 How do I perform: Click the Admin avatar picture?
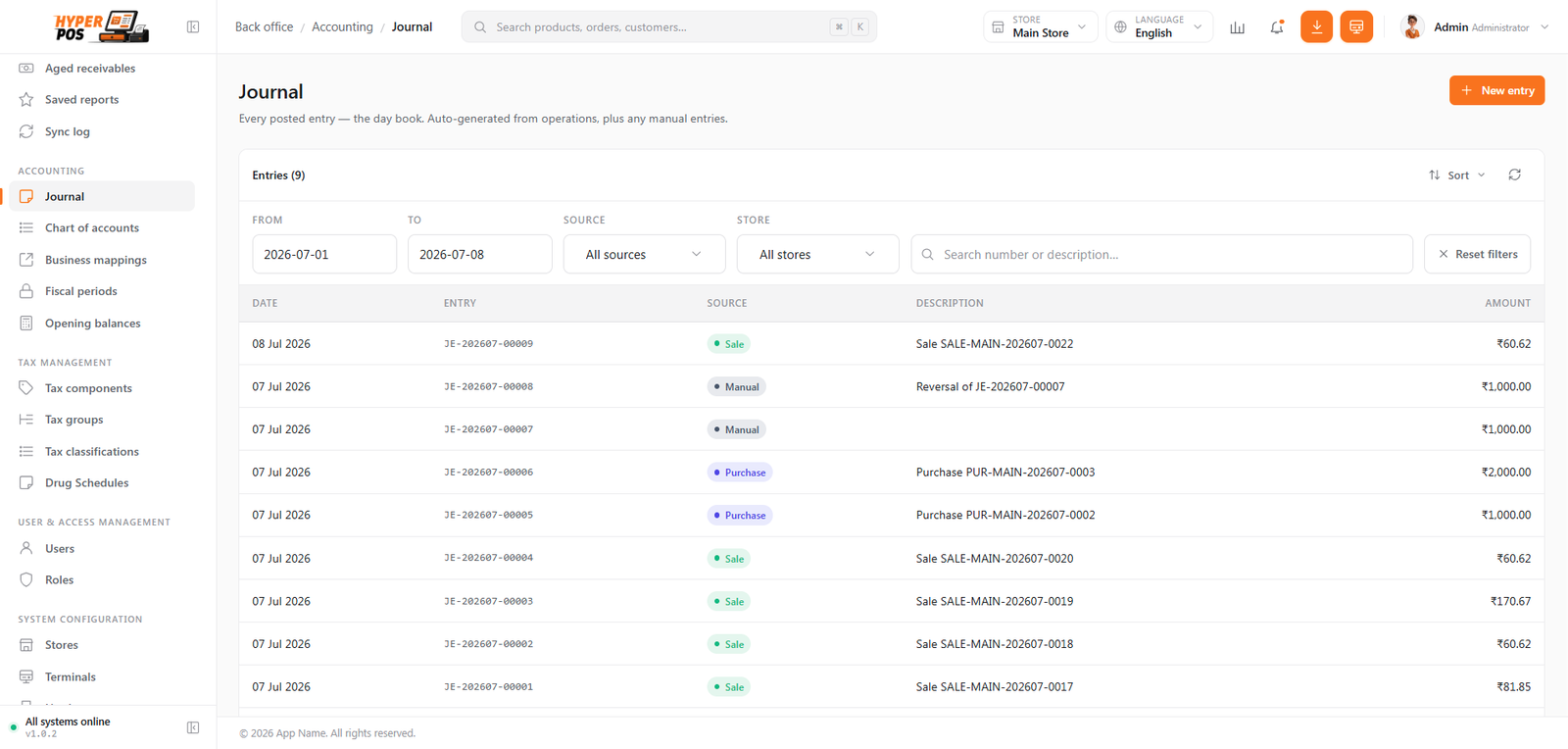[x=1412, y=26]
